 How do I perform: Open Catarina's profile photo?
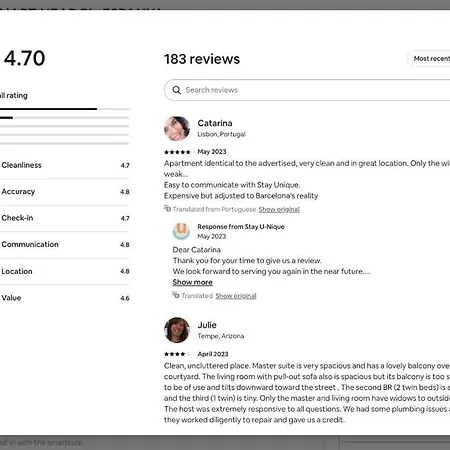coord(177,128)
